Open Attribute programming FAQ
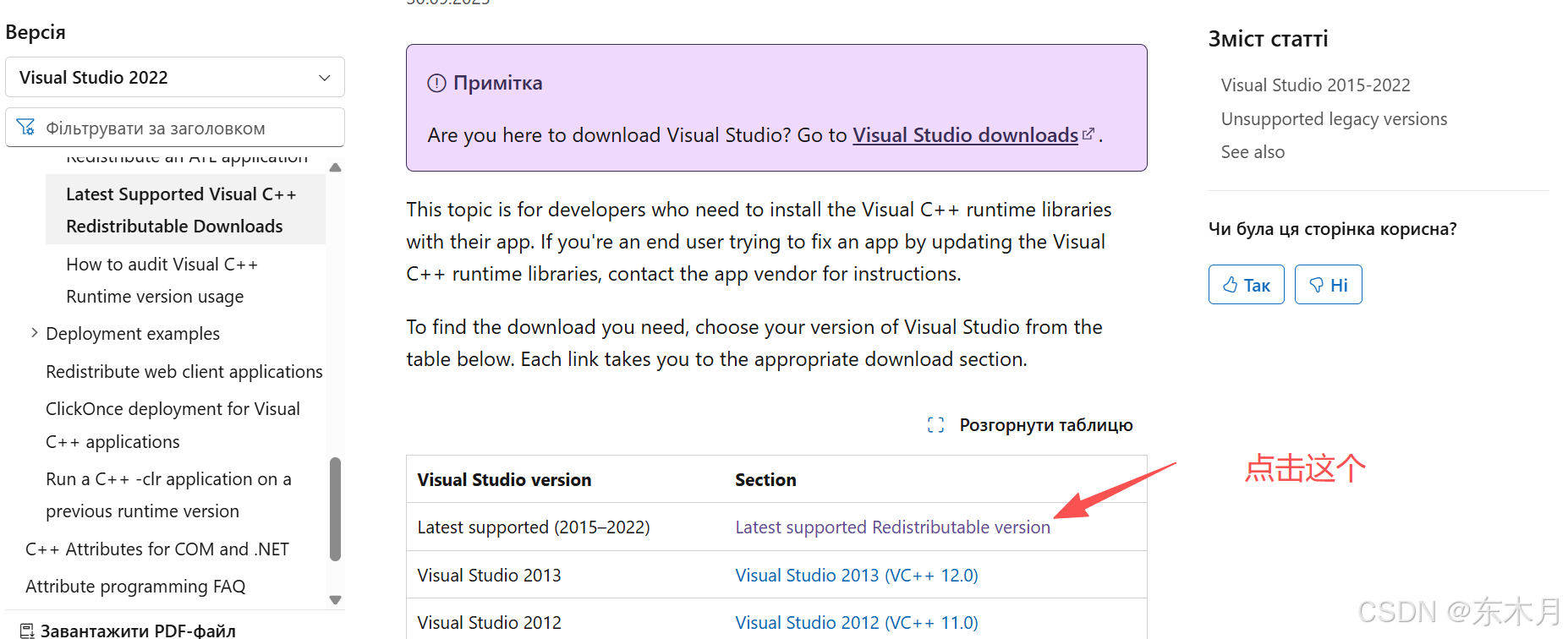The image size is (1568, 639). (135, 586)
